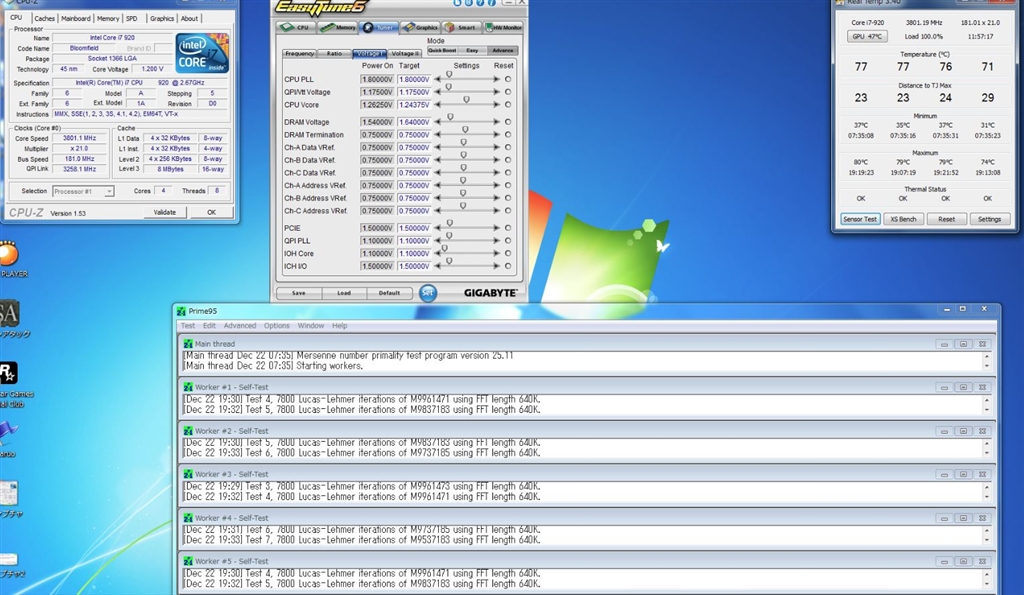The width and height of the screenshot is (1024, 595).
Task: Select the DRAM Termination reset radio button
Action: [508, 135]
